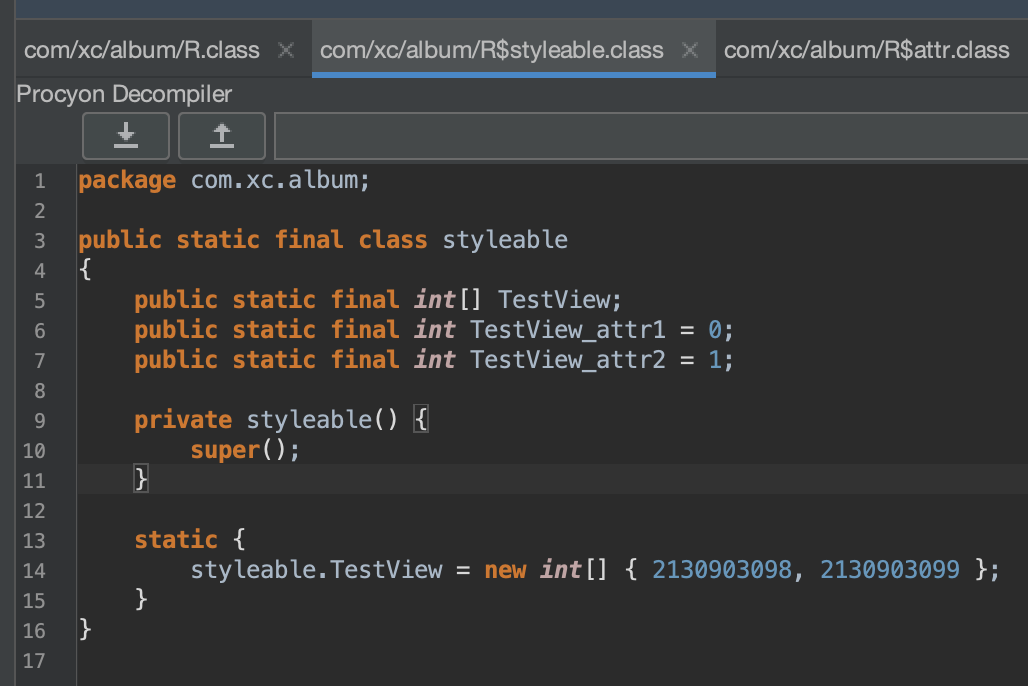Close the R.class tab
The height and width of the screenshot is (686, 1028).
(286, 50)
